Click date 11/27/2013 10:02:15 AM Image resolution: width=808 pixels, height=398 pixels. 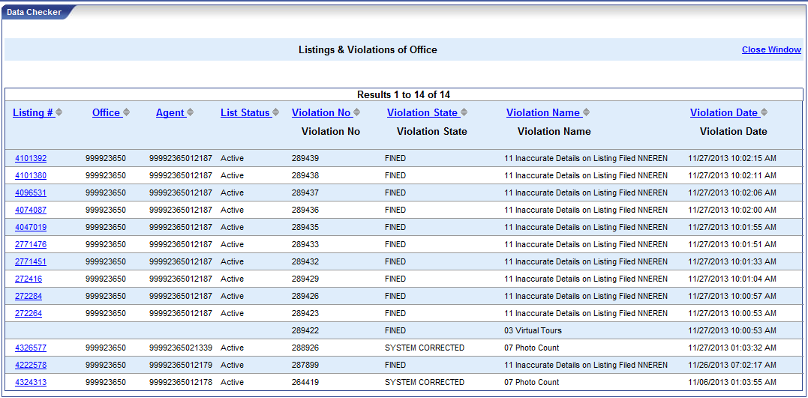click(732, 158)
